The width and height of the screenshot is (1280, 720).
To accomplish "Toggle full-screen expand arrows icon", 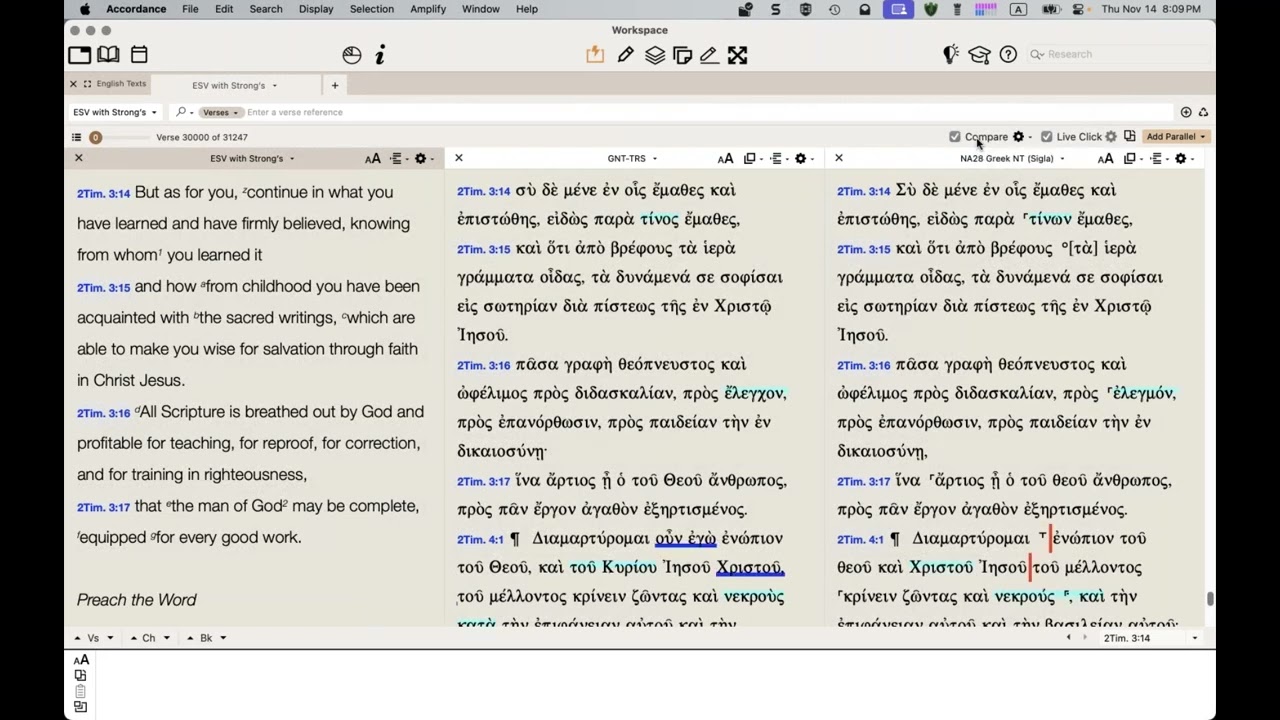I will 738,56.
